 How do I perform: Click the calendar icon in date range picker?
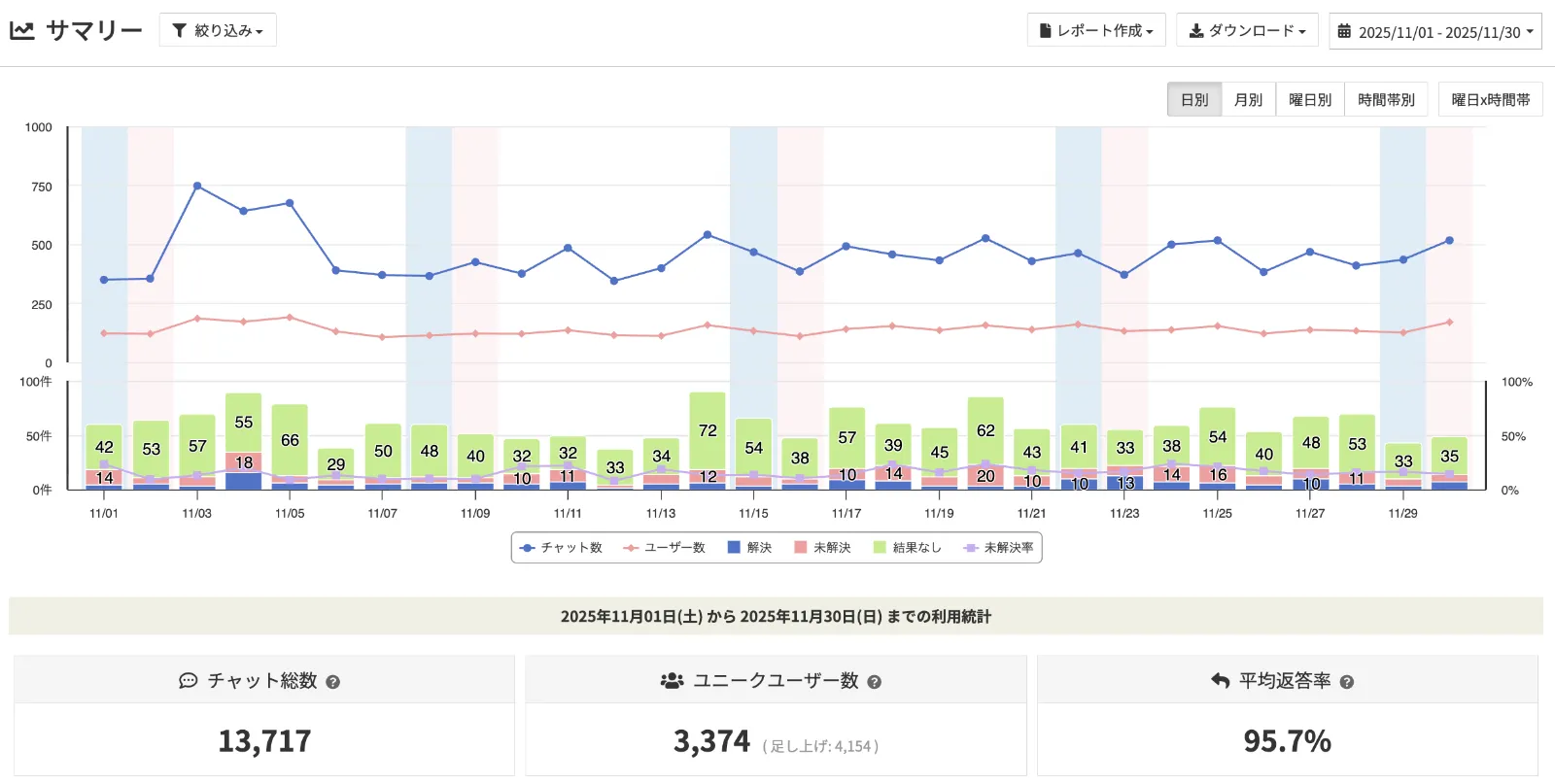pos(1344,31)
